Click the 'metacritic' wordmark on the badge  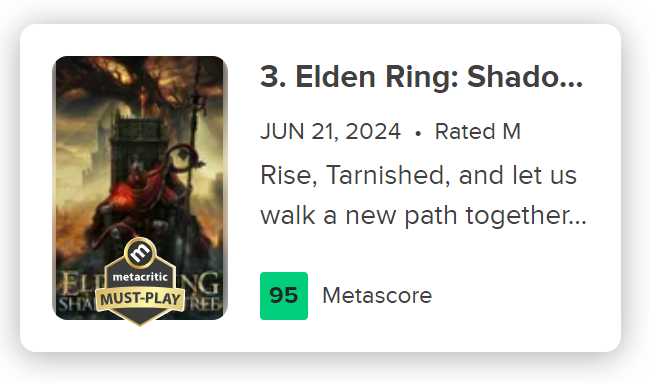point(140,277)
